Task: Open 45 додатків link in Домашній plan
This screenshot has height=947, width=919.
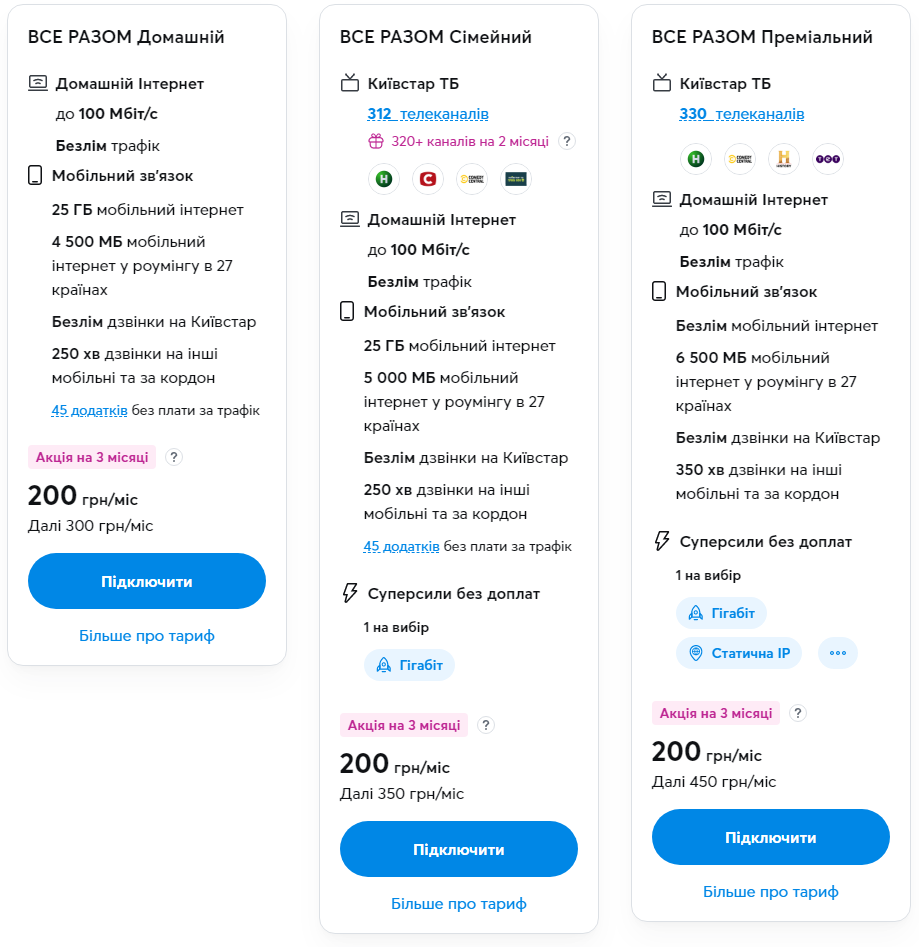Action: [x=89, y=410]
